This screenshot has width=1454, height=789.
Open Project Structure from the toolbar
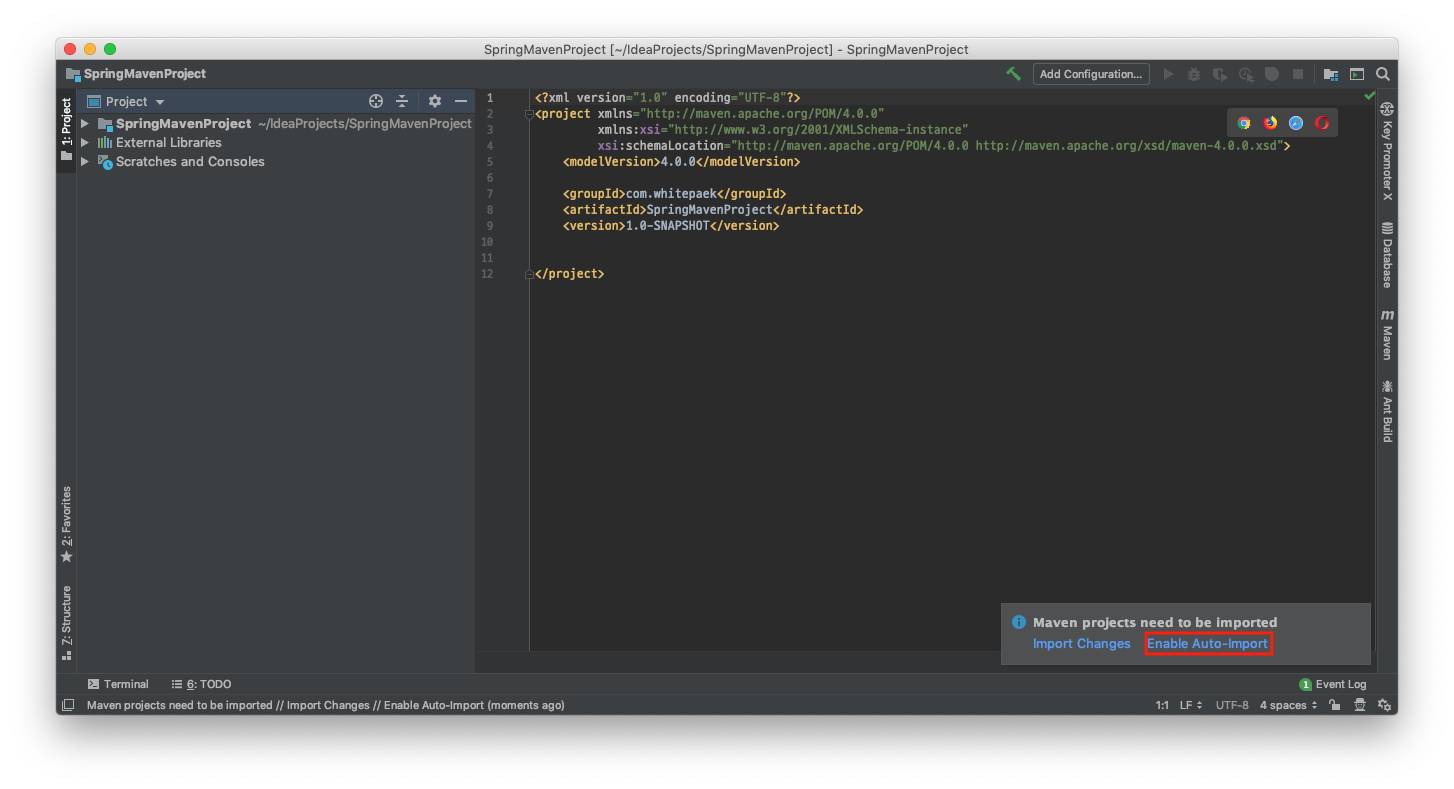[x=1331, y=74]
